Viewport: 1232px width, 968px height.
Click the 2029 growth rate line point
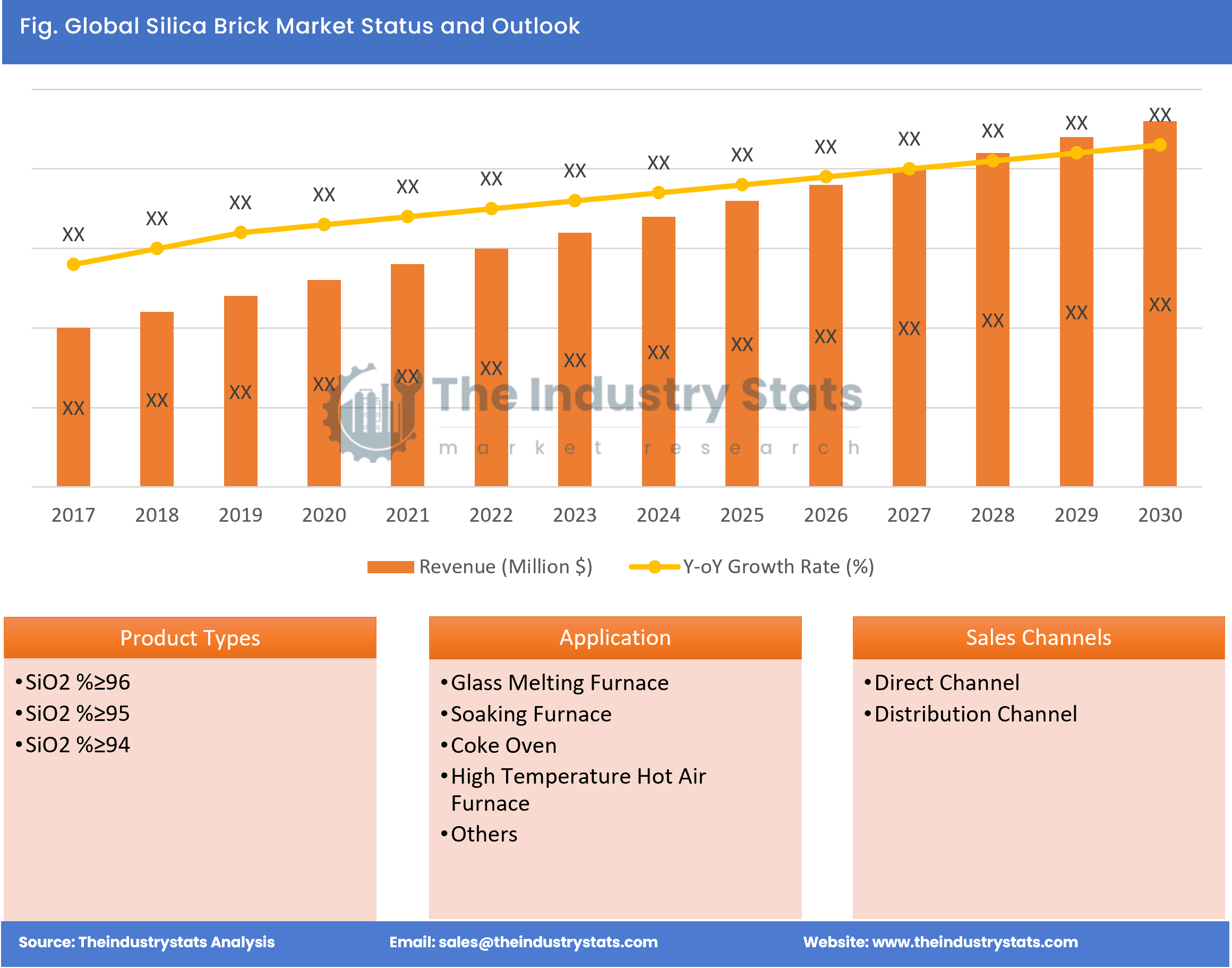coord(1076,152)
